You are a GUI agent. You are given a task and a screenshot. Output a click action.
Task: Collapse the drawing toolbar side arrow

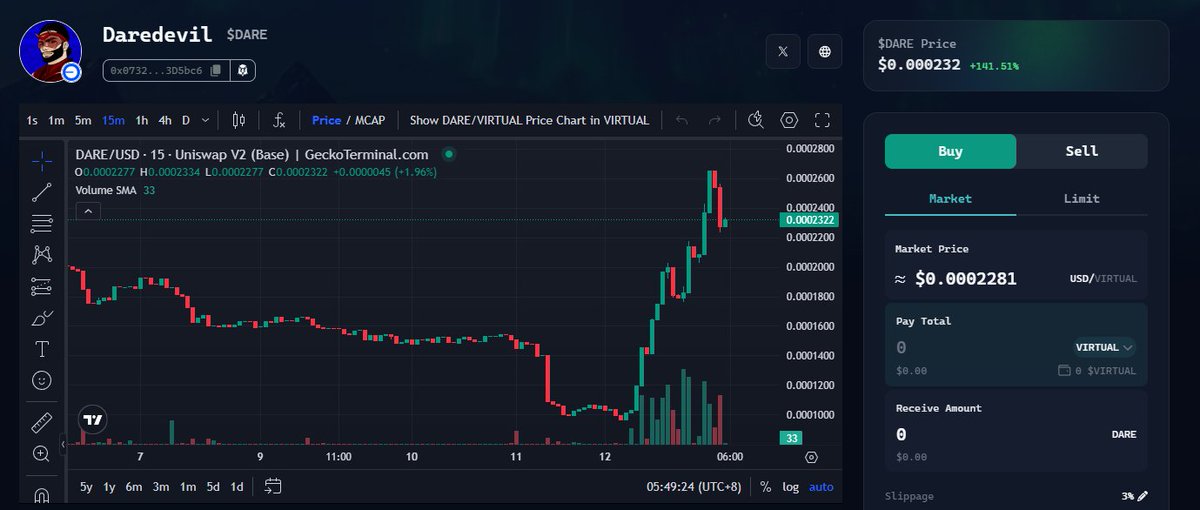(x=63, y=443)
